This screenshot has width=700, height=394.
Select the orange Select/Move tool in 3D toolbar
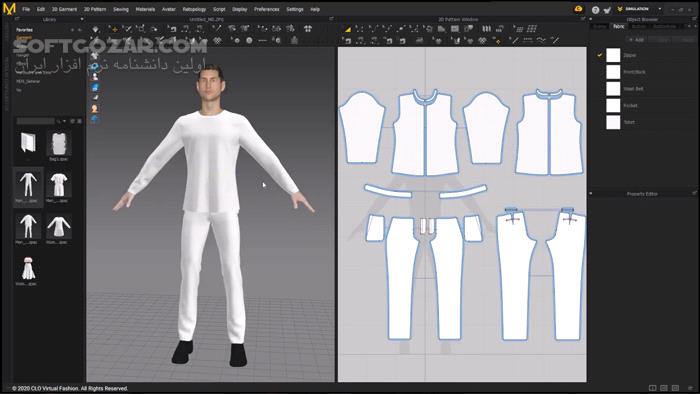[114, 29]
